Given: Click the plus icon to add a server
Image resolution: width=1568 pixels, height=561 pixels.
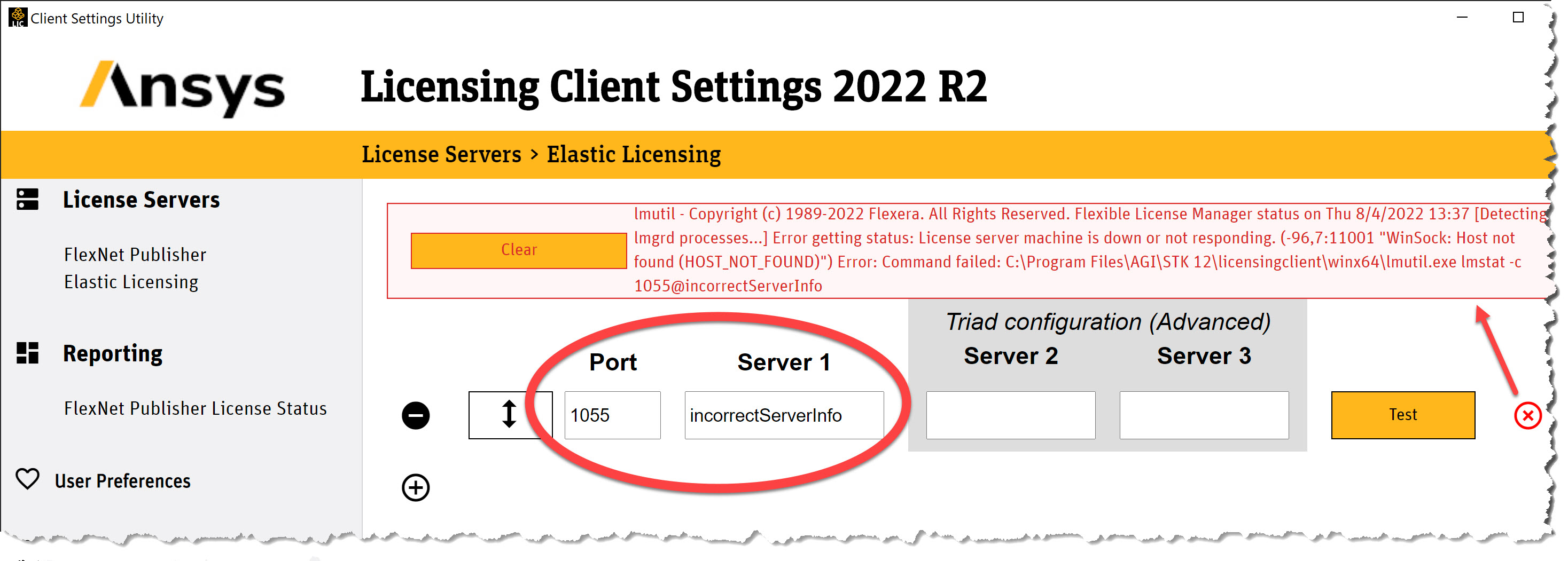Looking at the screenshot, I should coord(416,487).
